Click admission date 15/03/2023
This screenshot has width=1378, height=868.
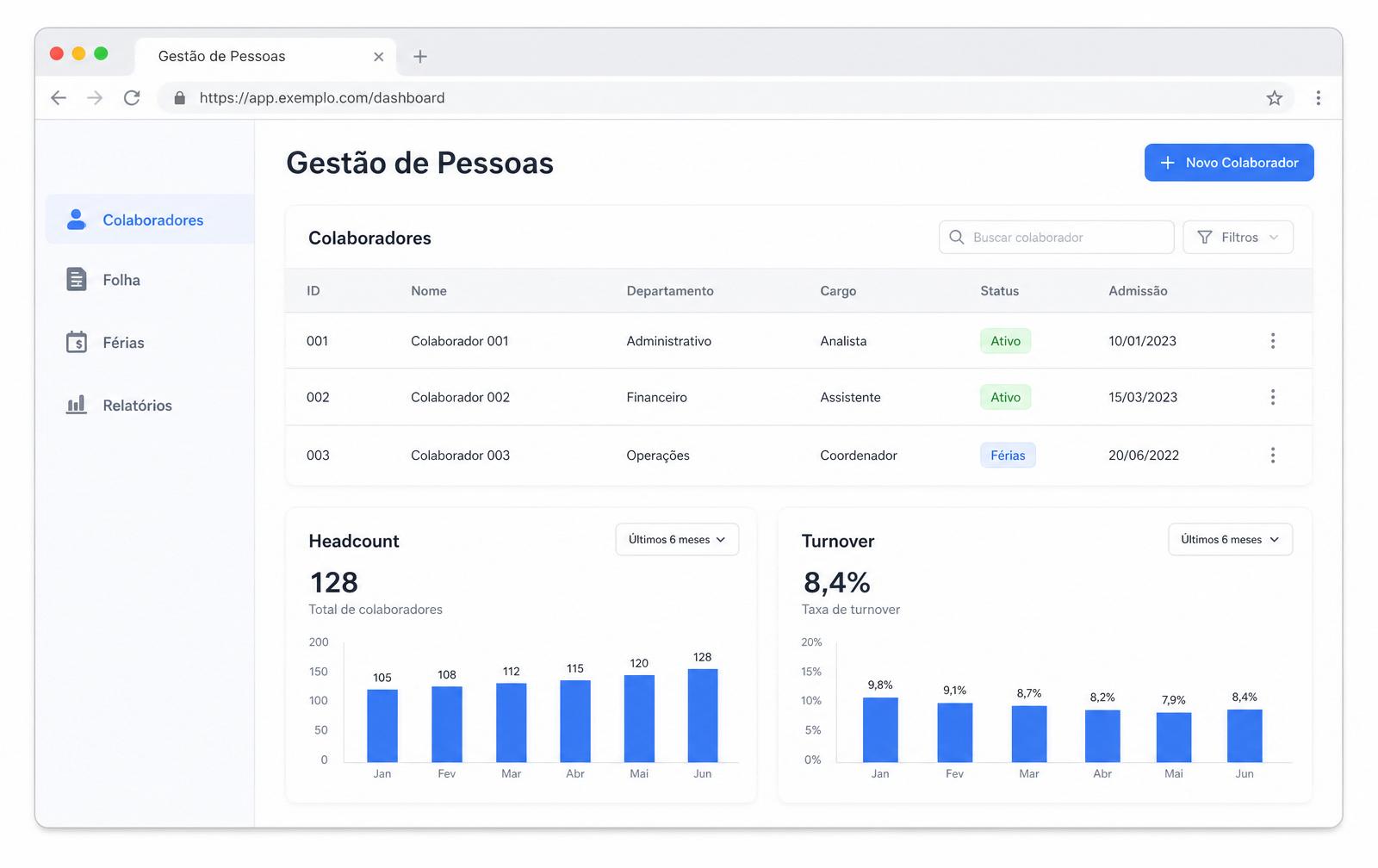click(x=1143, y=397)
